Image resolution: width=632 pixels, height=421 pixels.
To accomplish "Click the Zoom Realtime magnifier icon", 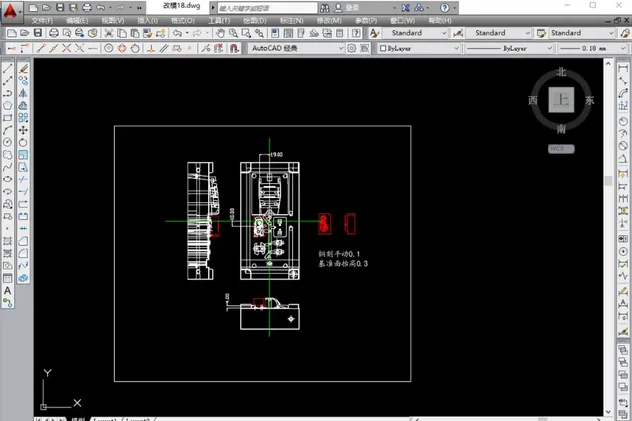I will pyautogui.click(x=233, y=33).
